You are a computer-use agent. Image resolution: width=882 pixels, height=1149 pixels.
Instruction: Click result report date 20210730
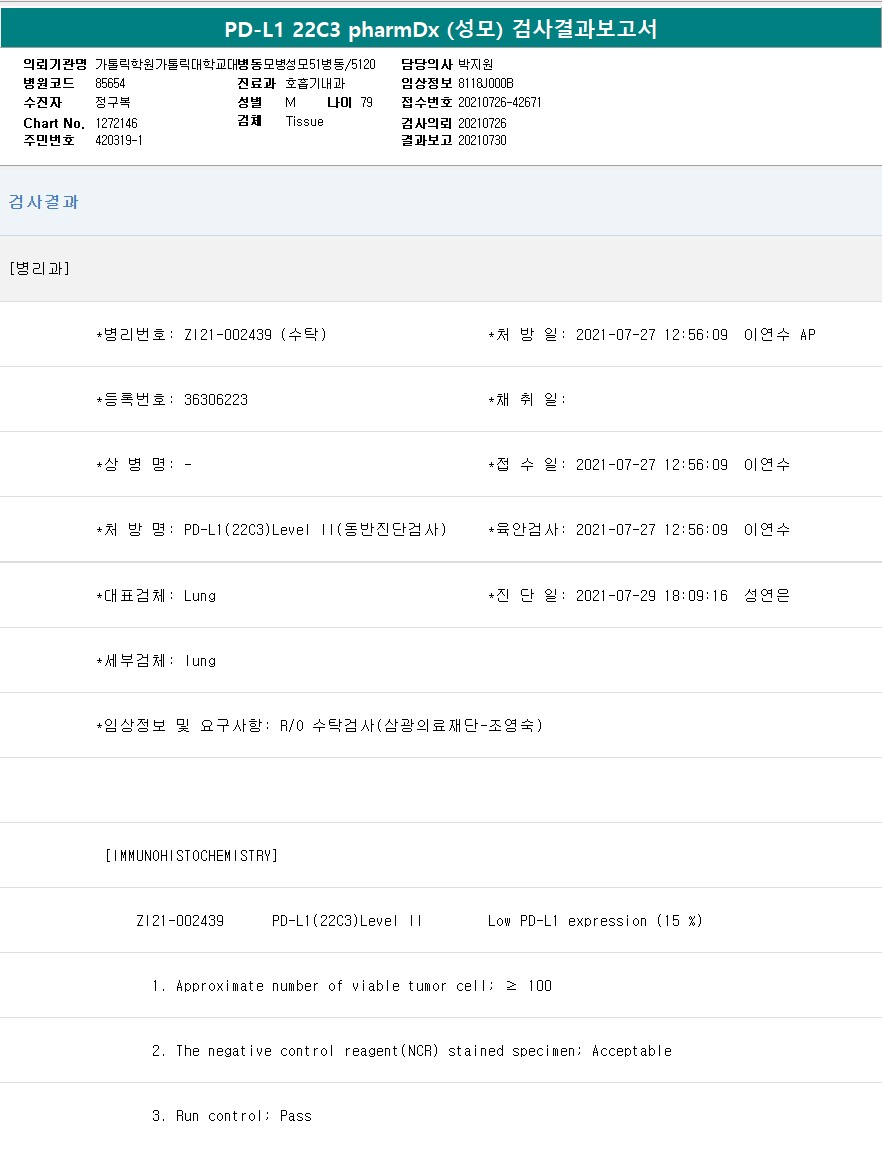pyautogui.click(x=482, y=141)
